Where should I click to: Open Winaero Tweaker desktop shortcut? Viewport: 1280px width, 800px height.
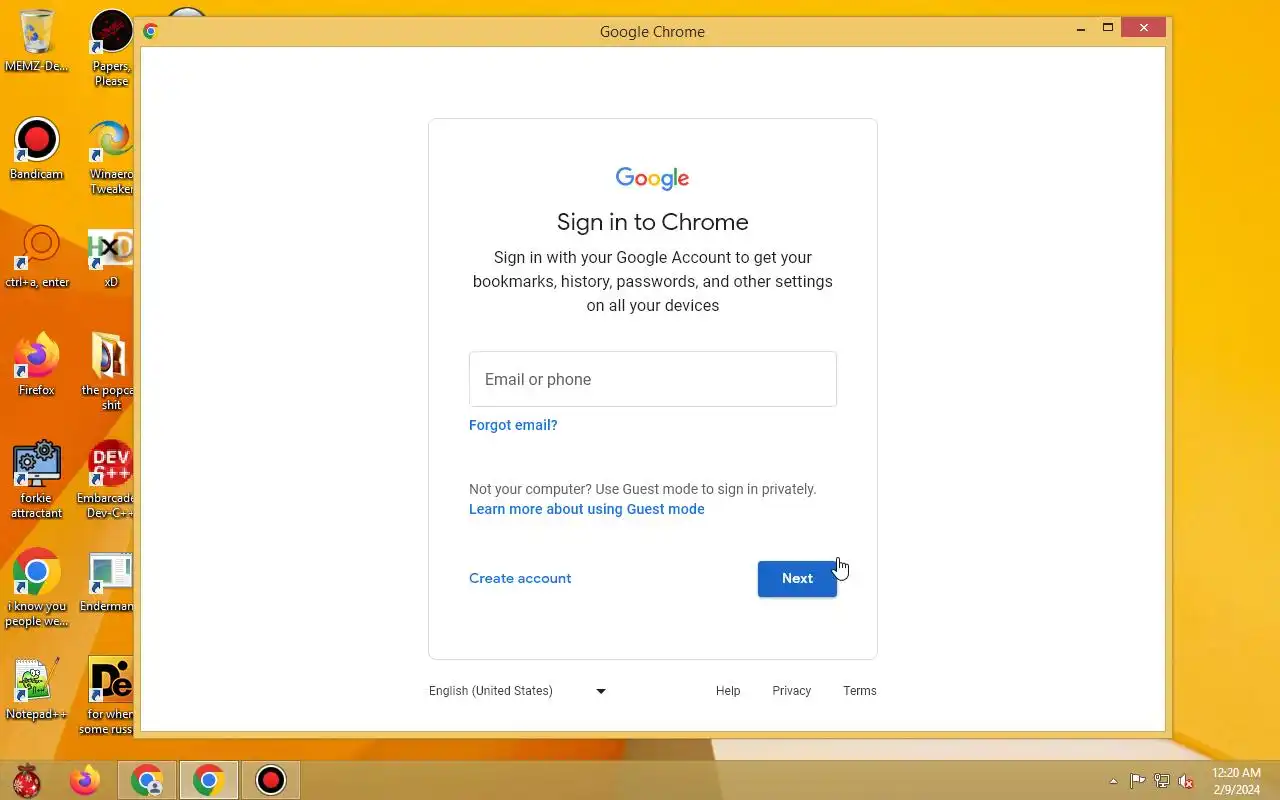[111, 157]
